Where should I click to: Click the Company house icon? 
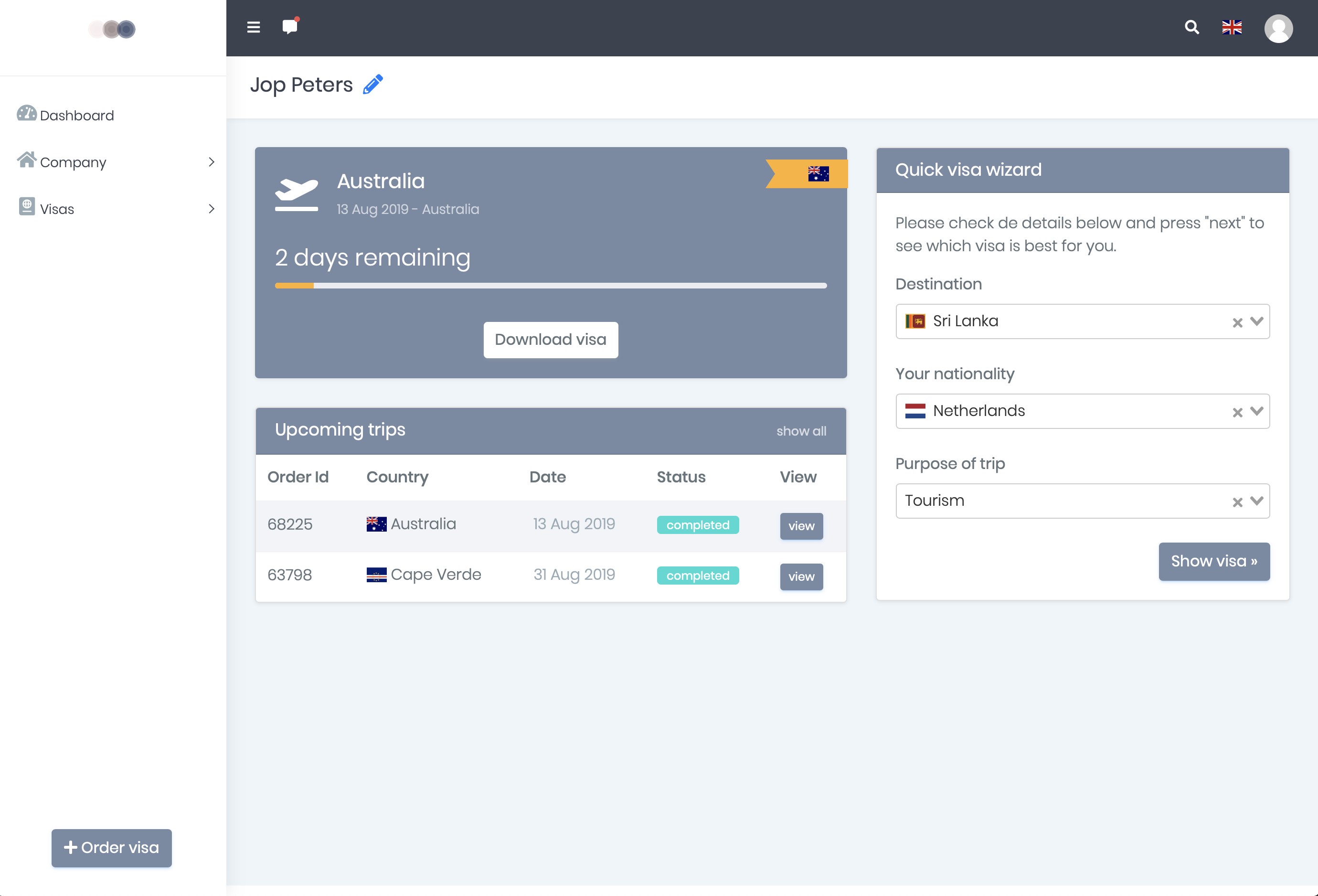click(27, 160)
